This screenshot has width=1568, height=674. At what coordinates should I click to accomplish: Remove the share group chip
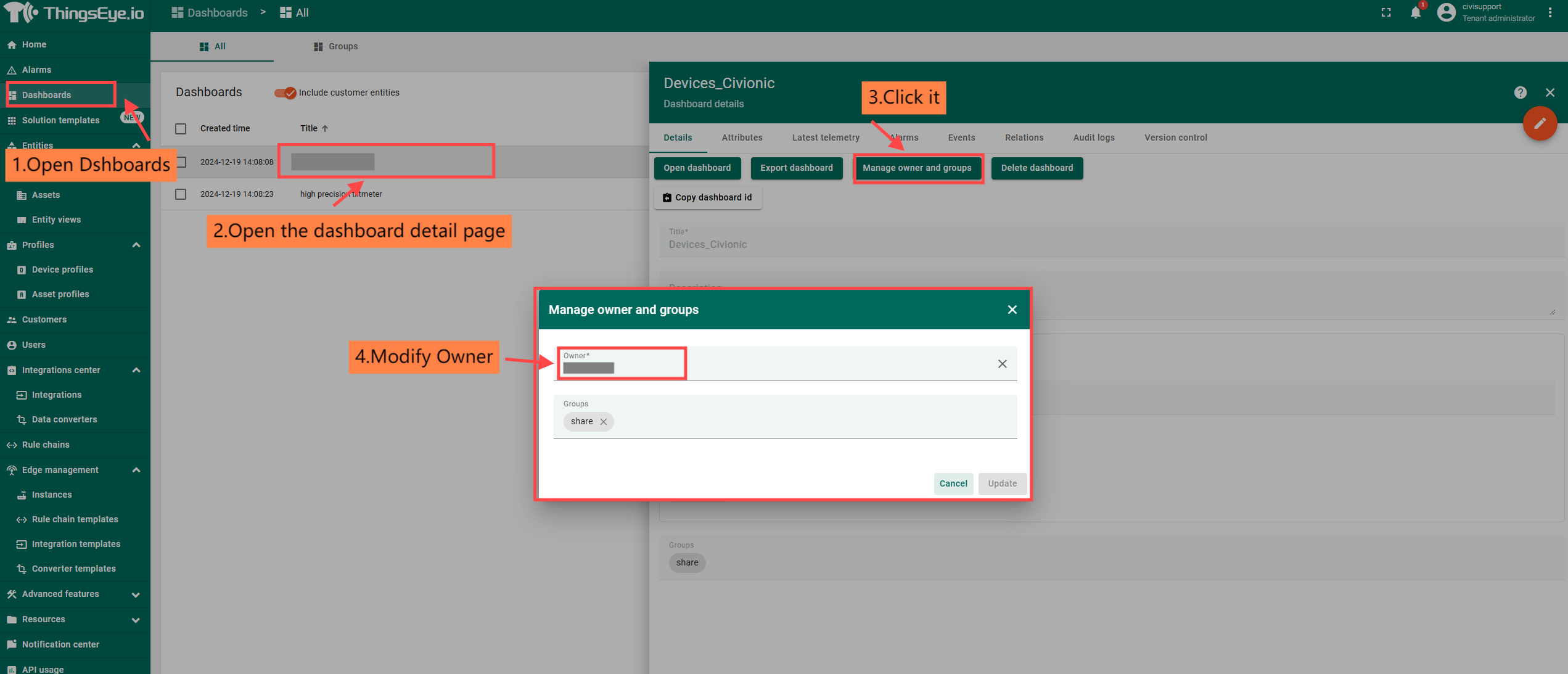coord(603,422)
